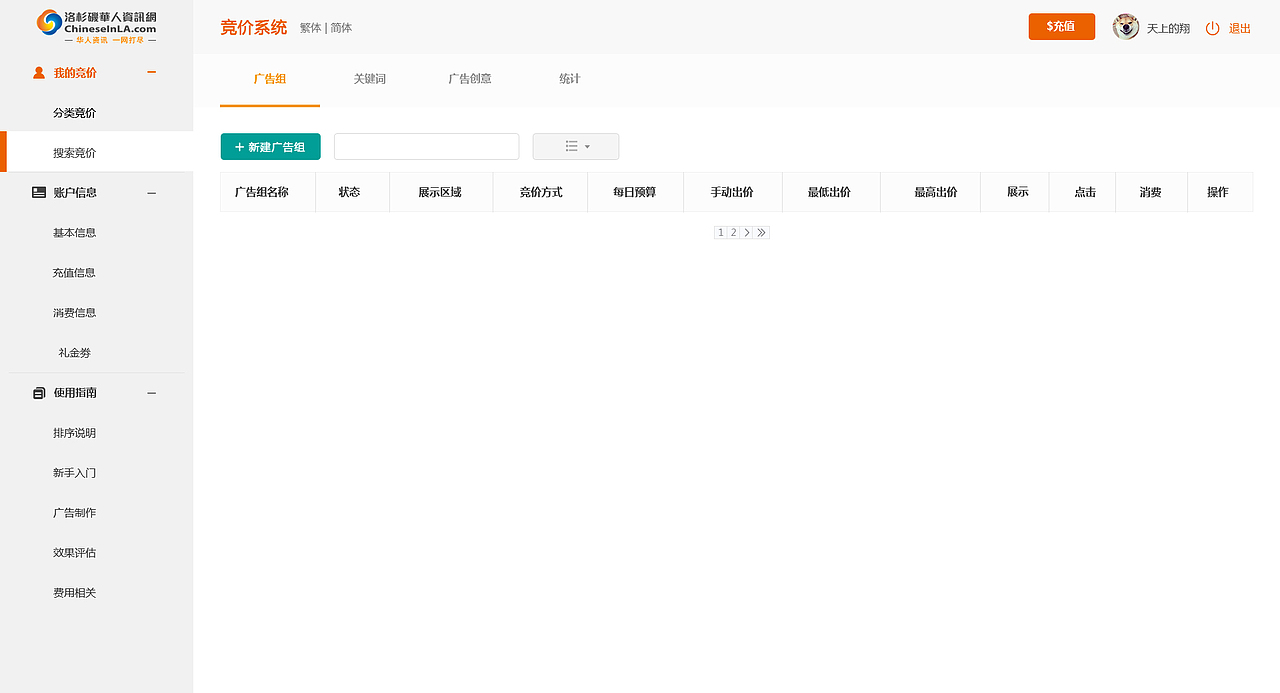Click the 使用指南 notebook icon
The height and width of the screenshot is (693, 1280).
tap(38, 392)
